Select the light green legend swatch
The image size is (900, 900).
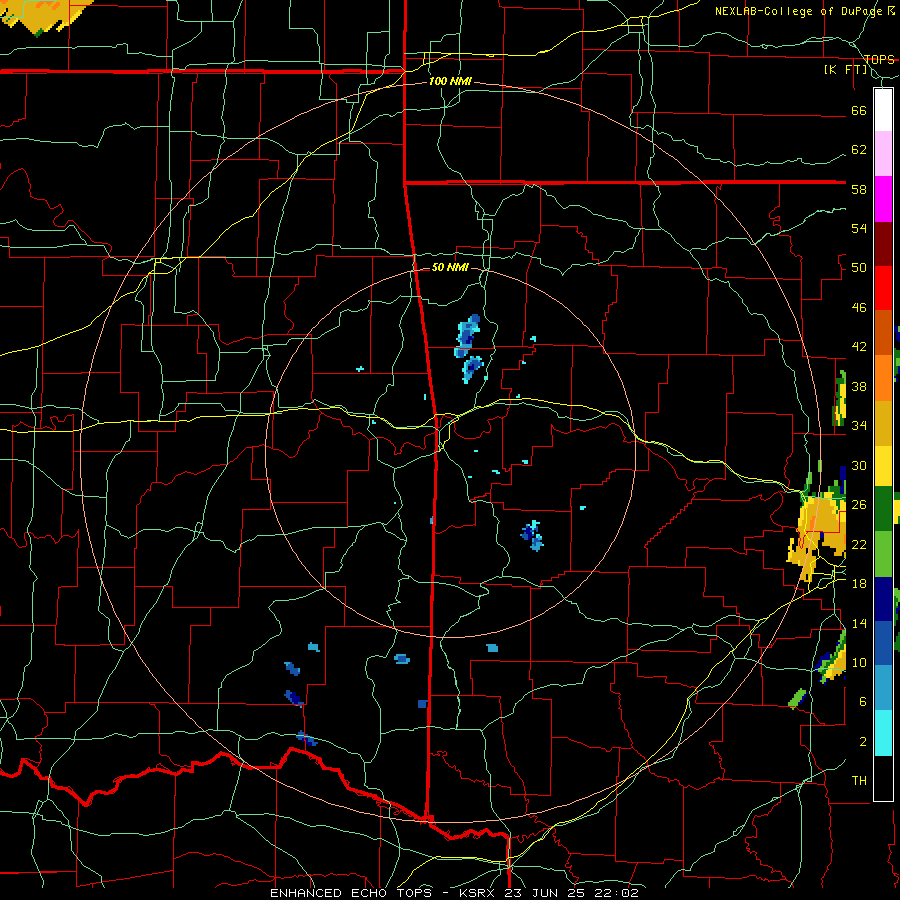pos(883,554)
